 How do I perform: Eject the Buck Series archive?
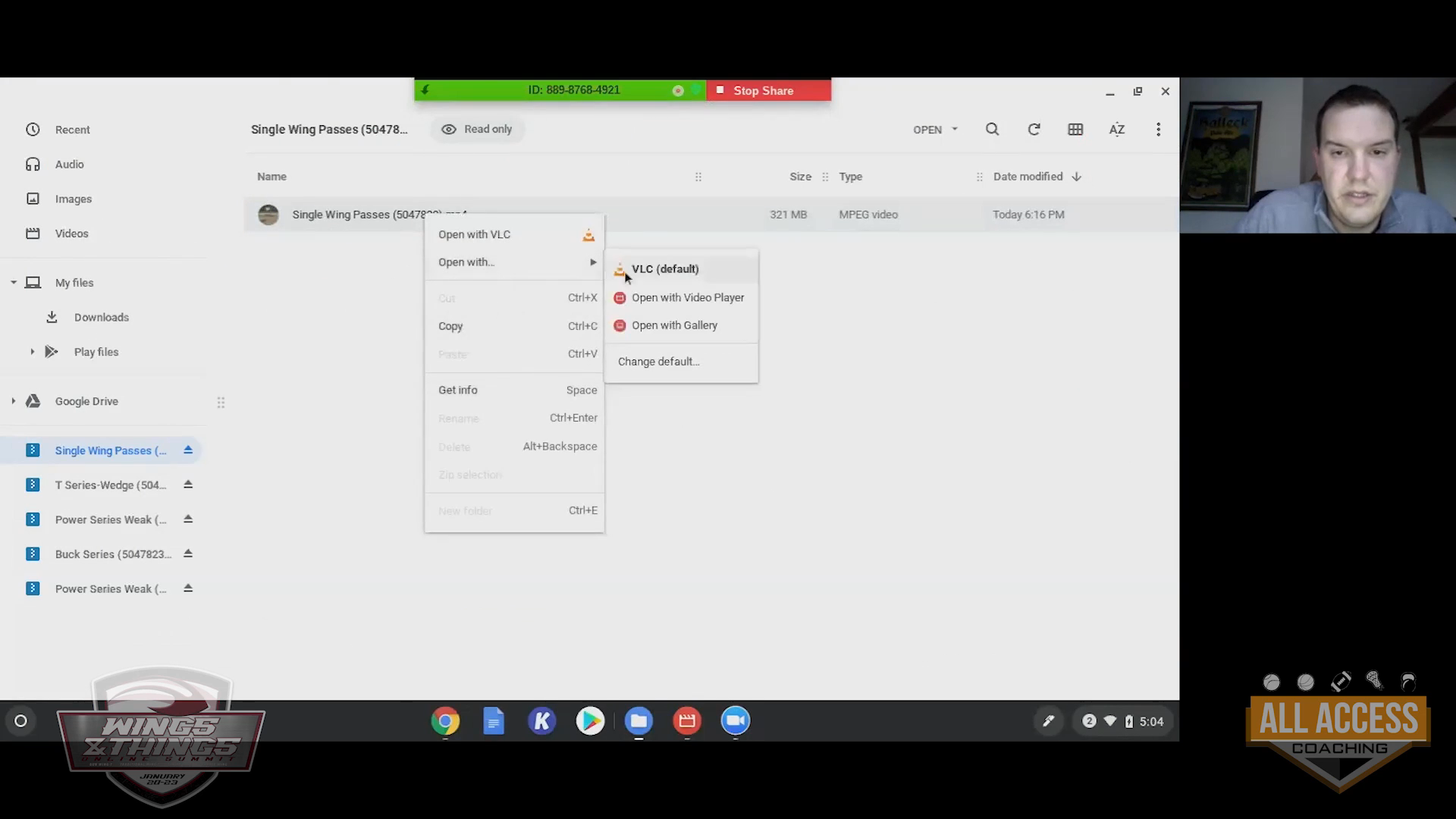click(188, 554)
